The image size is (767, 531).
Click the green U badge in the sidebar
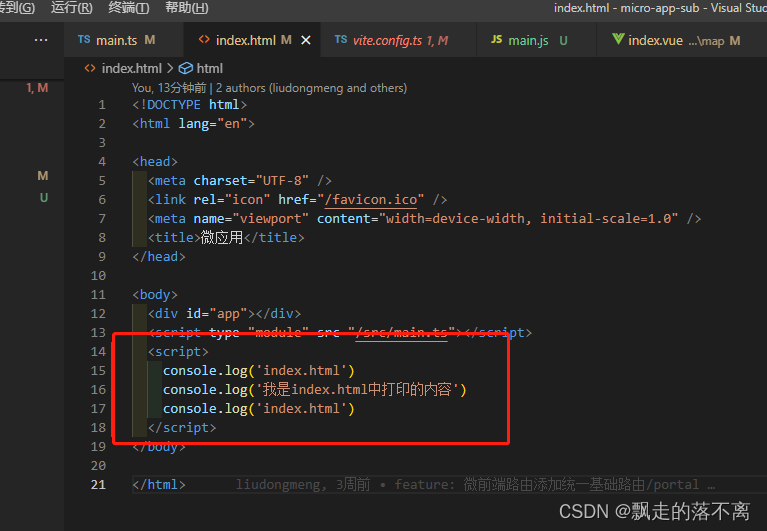(44, 198)
